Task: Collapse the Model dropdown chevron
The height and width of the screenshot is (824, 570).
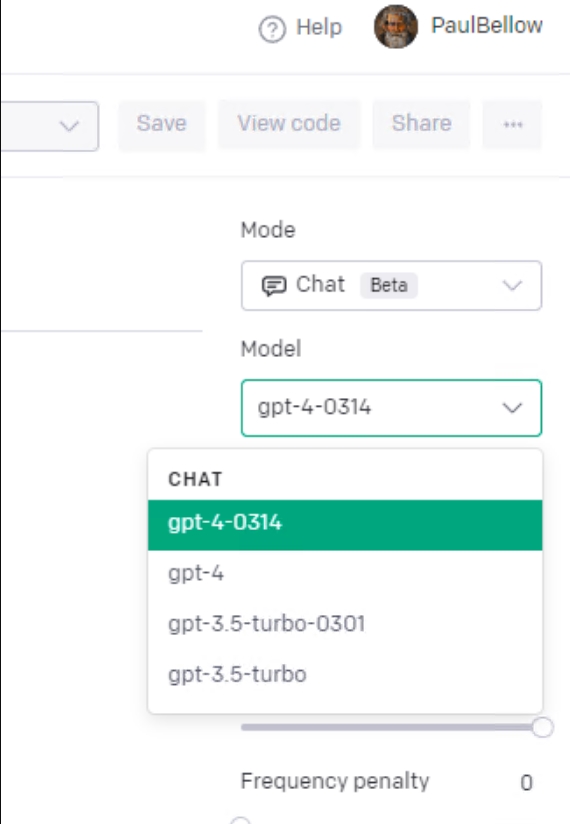Action: click(x=512, y=408)
